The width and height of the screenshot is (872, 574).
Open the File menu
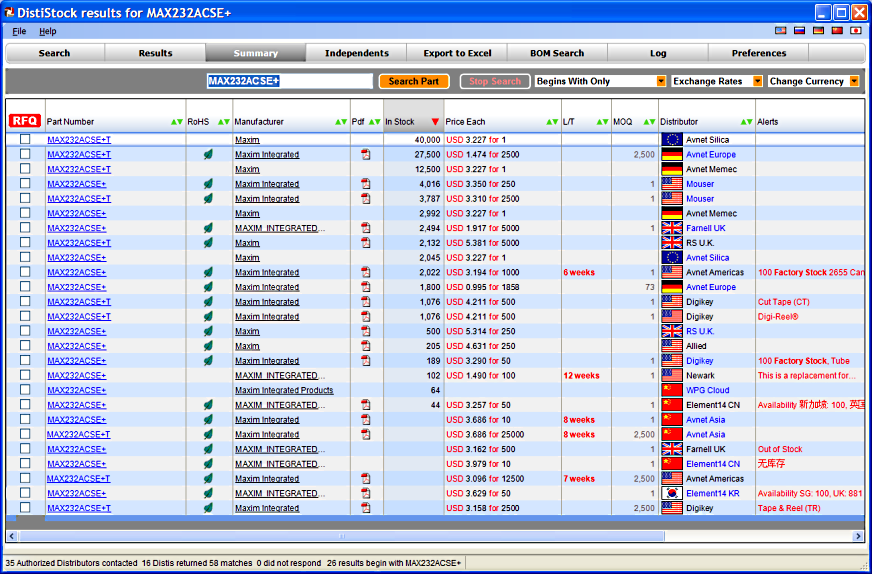(19, 31)
